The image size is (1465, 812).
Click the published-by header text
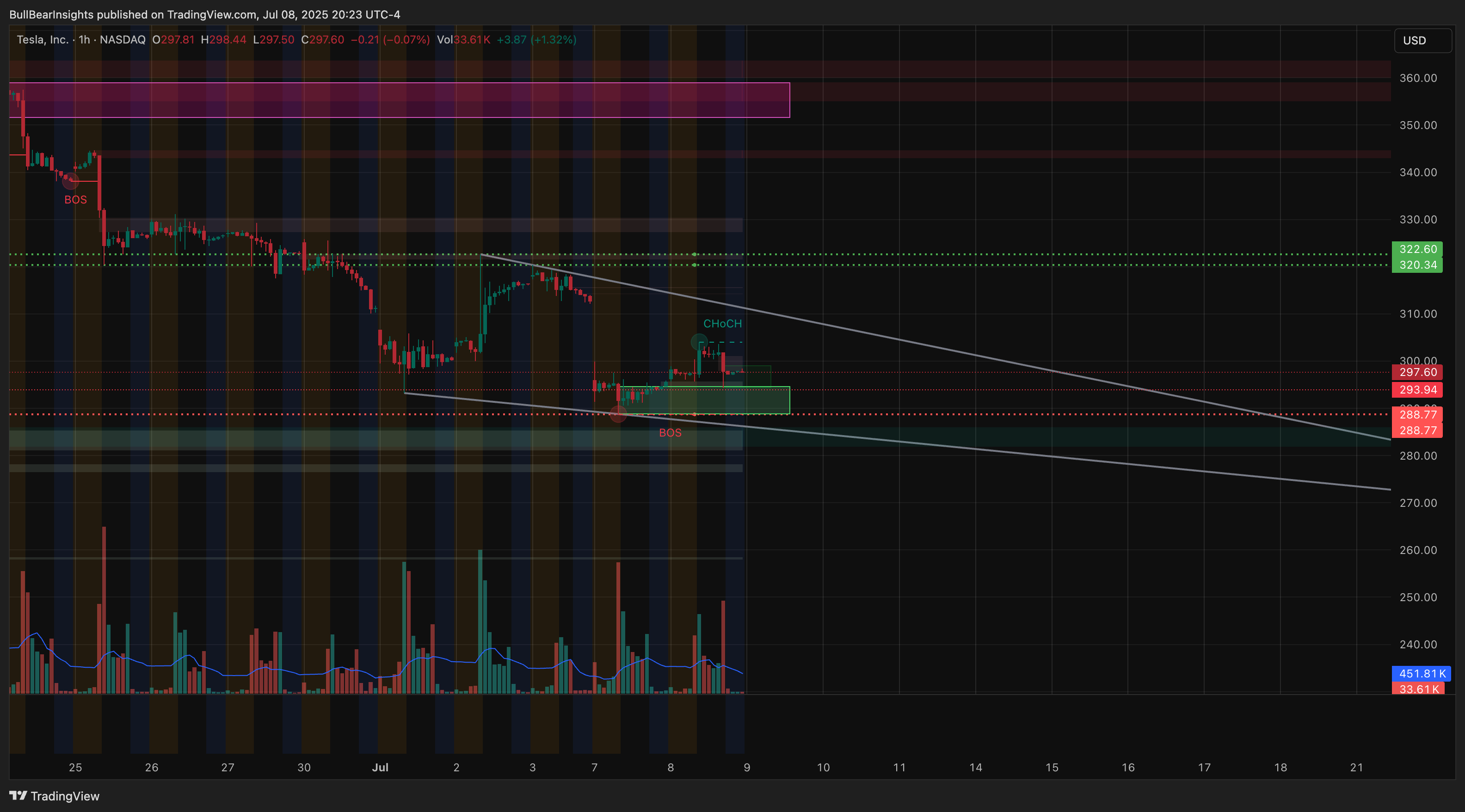(205, 14)
